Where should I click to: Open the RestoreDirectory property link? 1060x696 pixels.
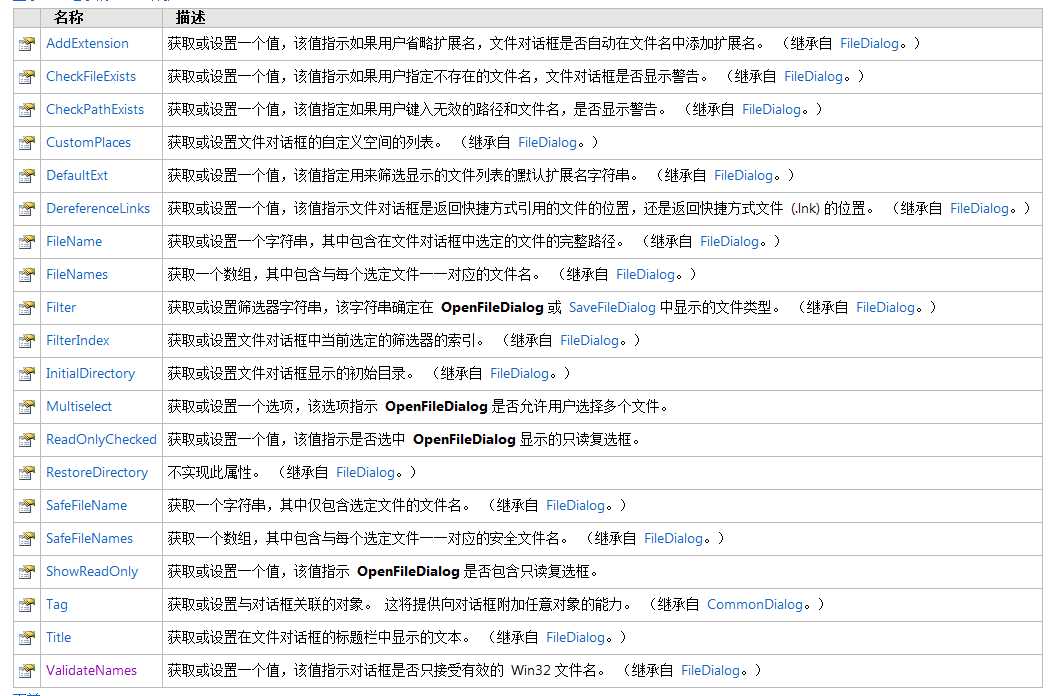coord(97,474)
